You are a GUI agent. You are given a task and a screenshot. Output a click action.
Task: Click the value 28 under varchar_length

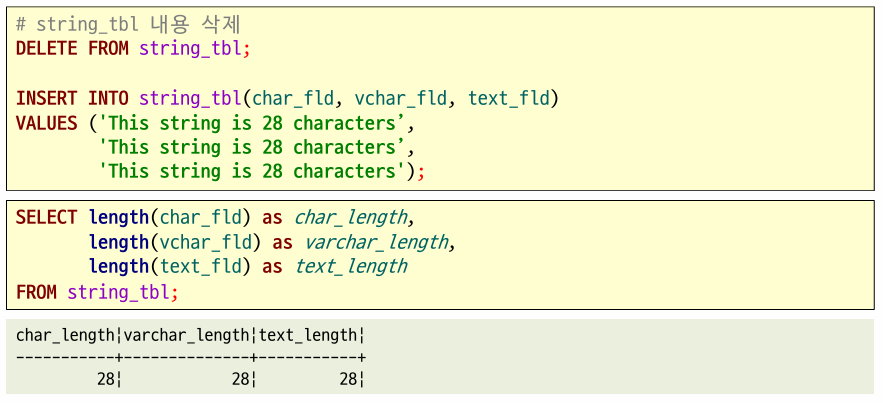[240, 379]
